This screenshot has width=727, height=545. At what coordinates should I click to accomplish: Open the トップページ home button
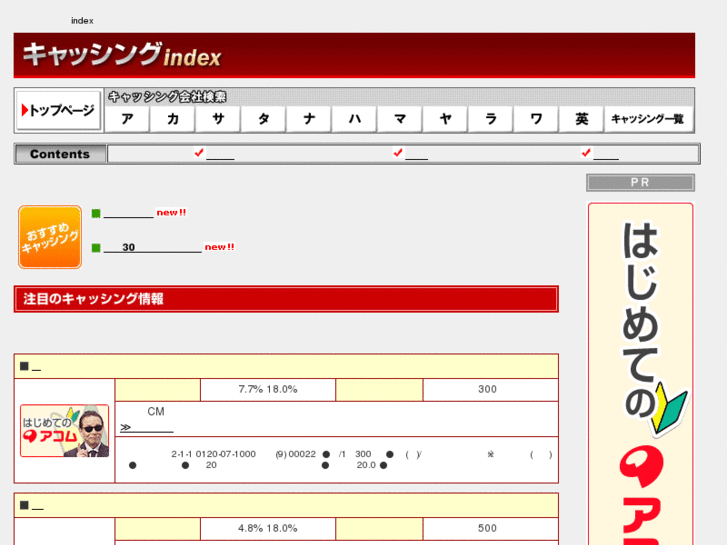click(x=58, y=110)
